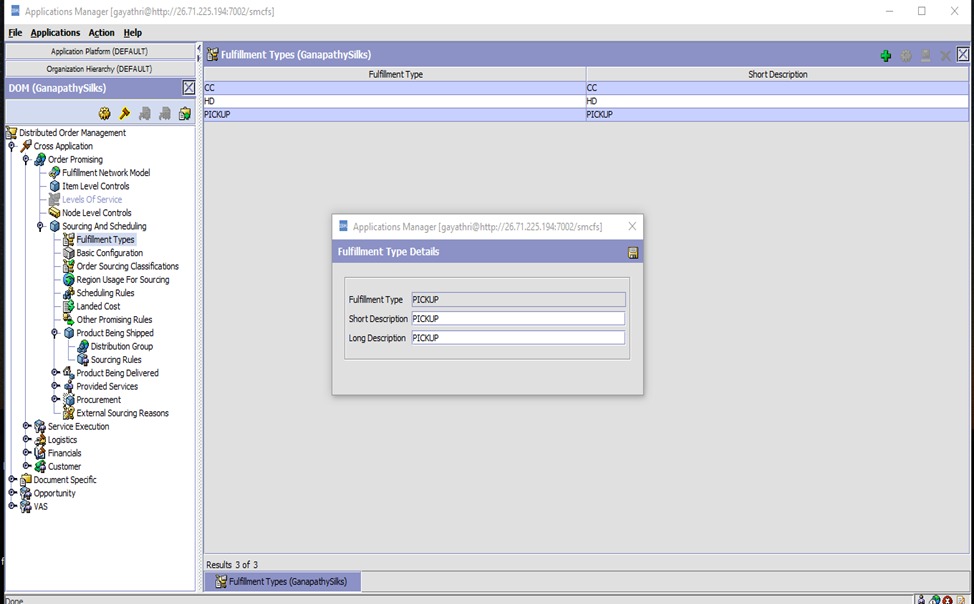
Task: Click Organization Hierarchy (DEFAULT) button
Action: pos(99,69)
